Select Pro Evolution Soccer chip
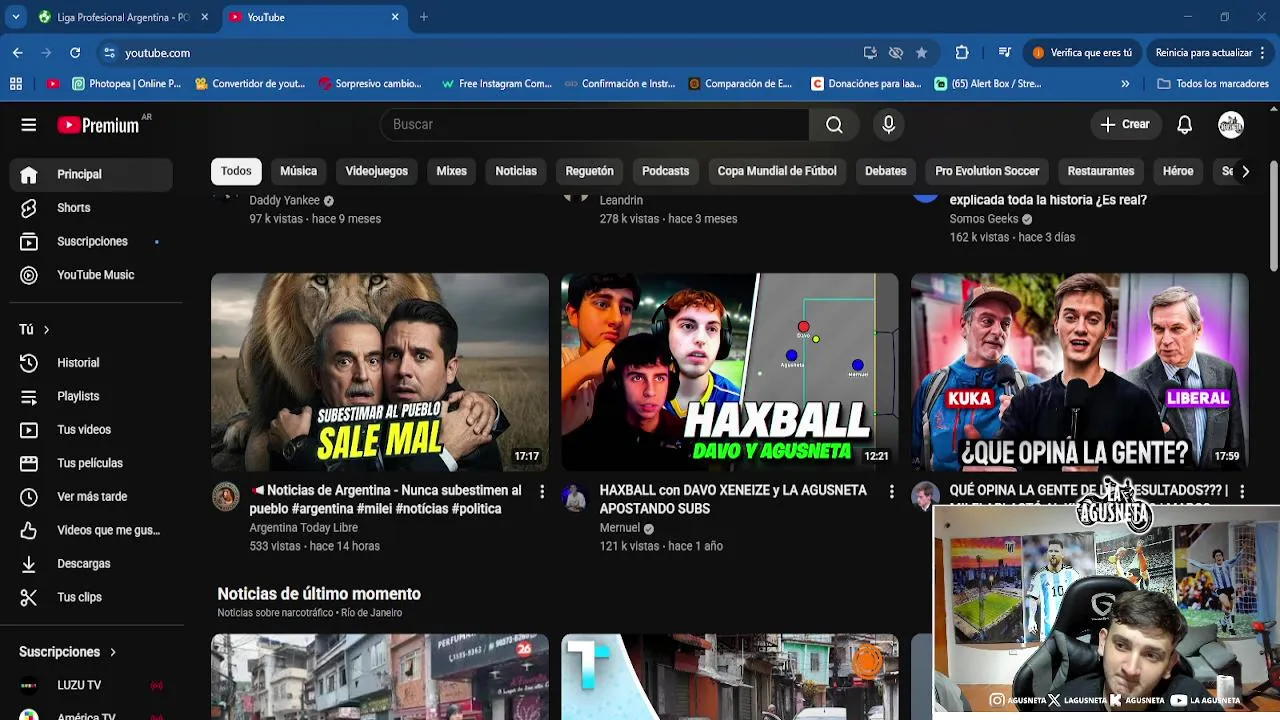The height and width of the screenshot is (720, 1280). (987, 171)
